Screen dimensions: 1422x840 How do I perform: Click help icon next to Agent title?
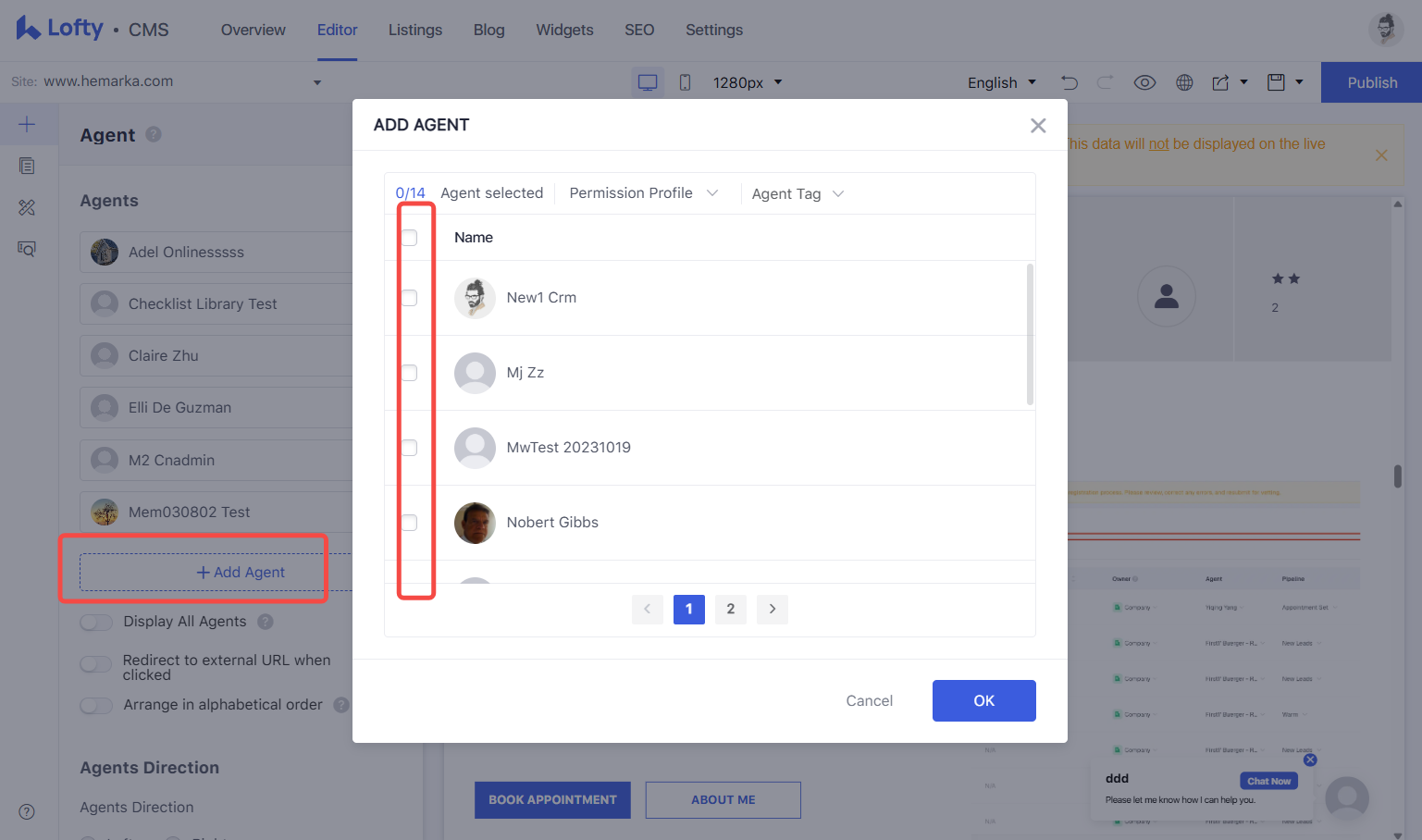(154, 134)
